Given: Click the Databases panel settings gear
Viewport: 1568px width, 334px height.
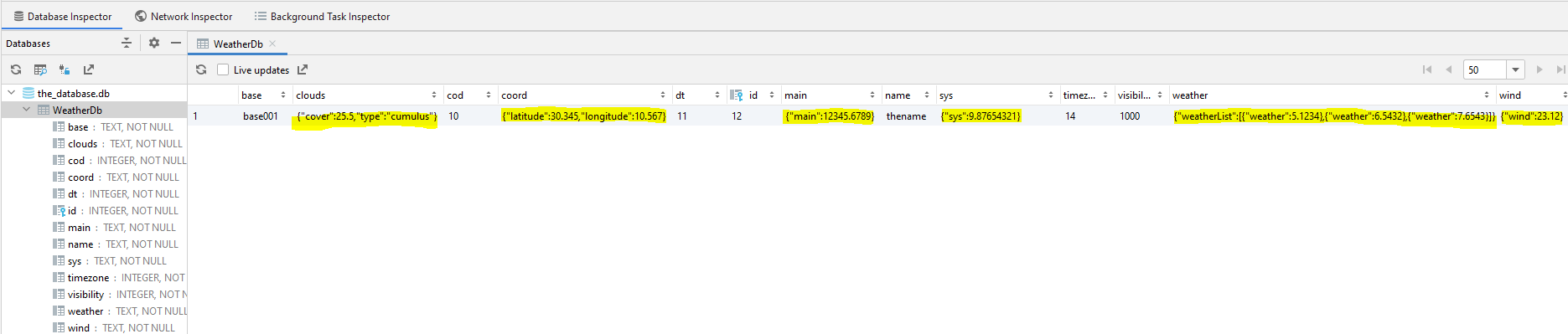Looking at the screenshot, I should point(154,43).
